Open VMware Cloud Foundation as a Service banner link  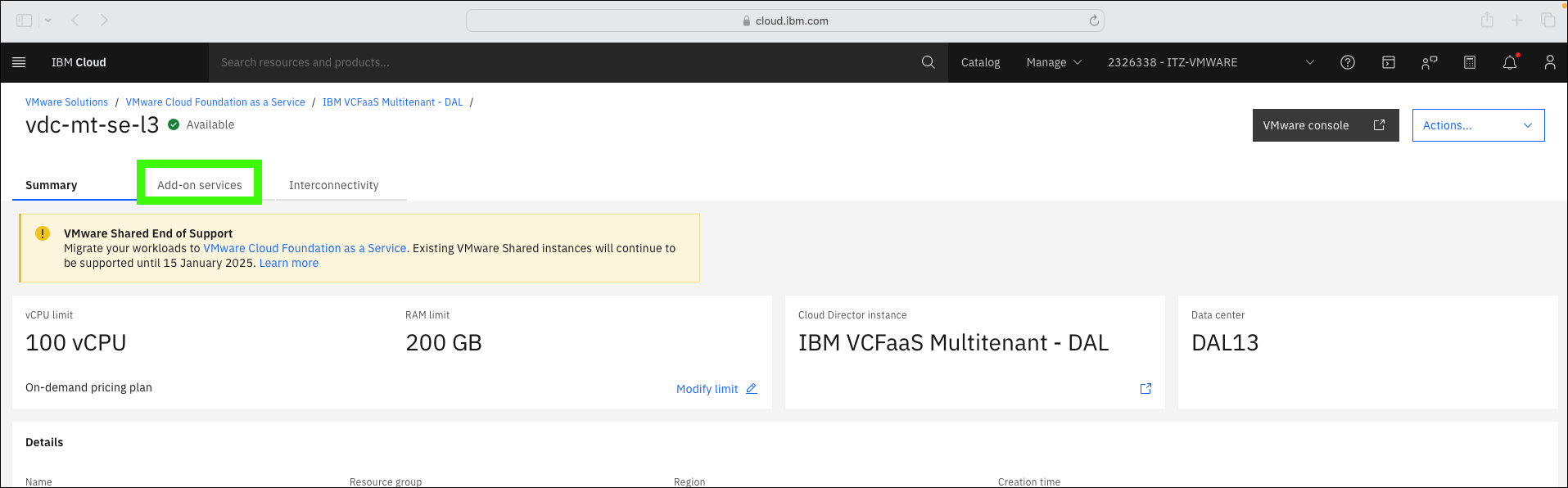[x=305, y=248]
